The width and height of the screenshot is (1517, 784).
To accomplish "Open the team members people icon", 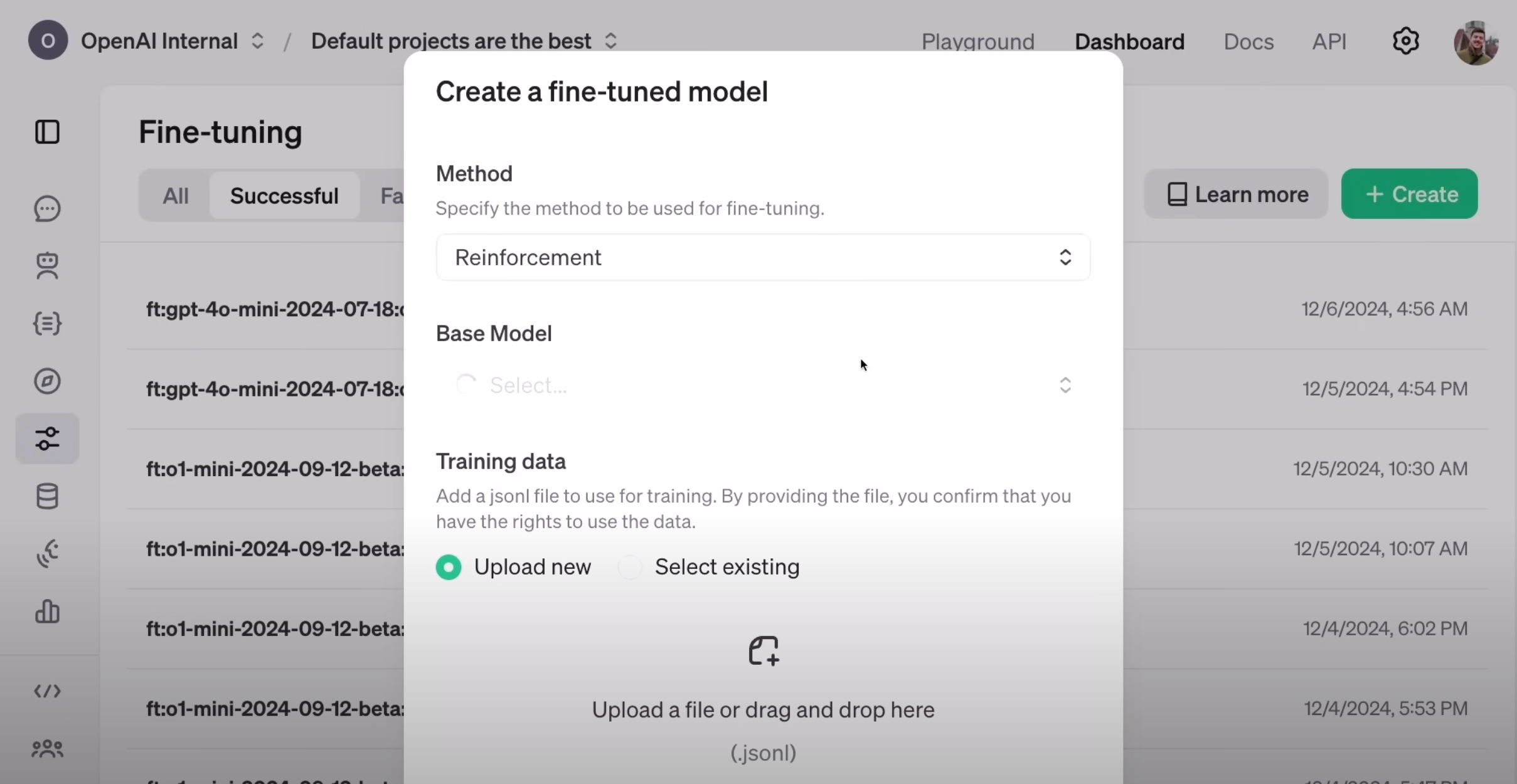I will [x=47, y=749].
